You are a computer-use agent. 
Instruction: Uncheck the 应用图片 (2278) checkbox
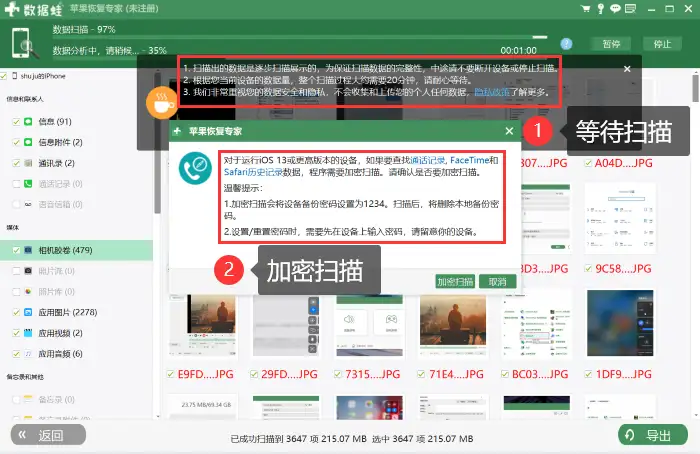(x=16, y=312)
